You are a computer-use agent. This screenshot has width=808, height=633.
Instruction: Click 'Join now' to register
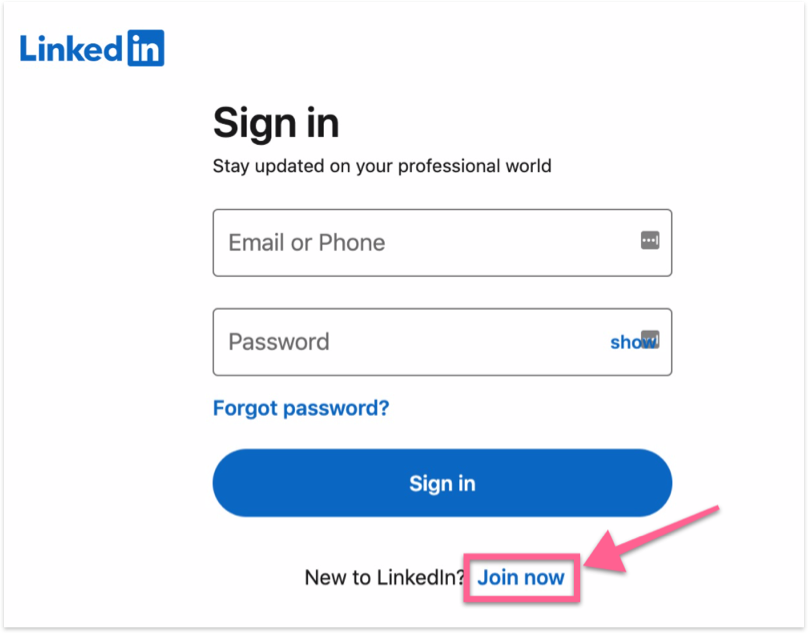pyautogui.click(x=520, y=577)
